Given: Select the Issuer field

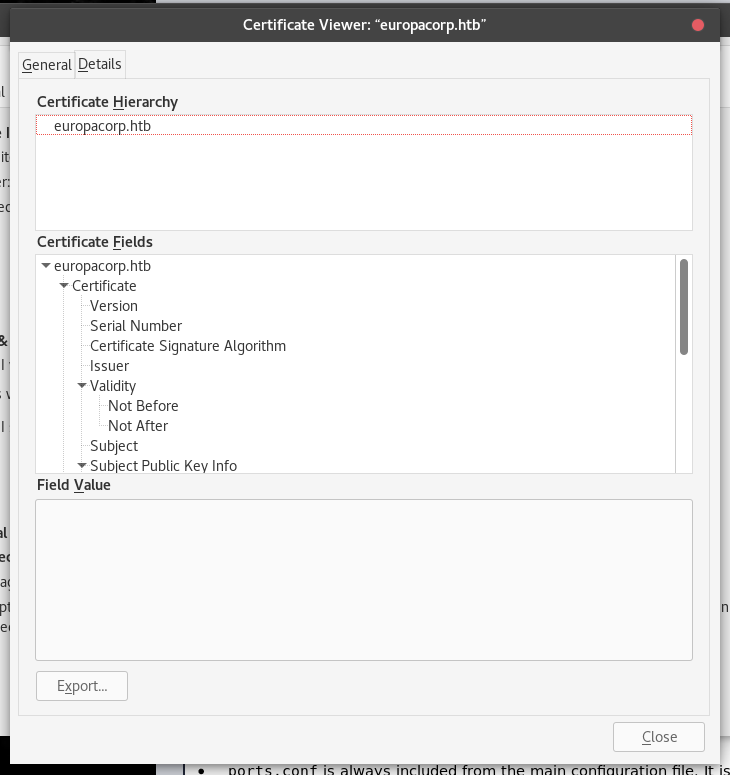Looking at the screenshot, I should [x=109, y=366].
